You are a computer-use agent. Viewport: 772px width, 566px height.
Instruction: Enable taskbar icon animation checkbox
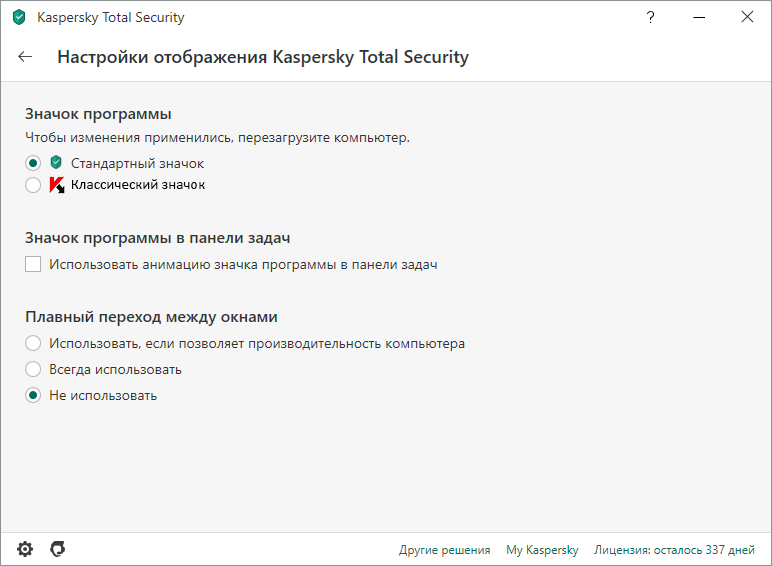(x=33, y=265)
